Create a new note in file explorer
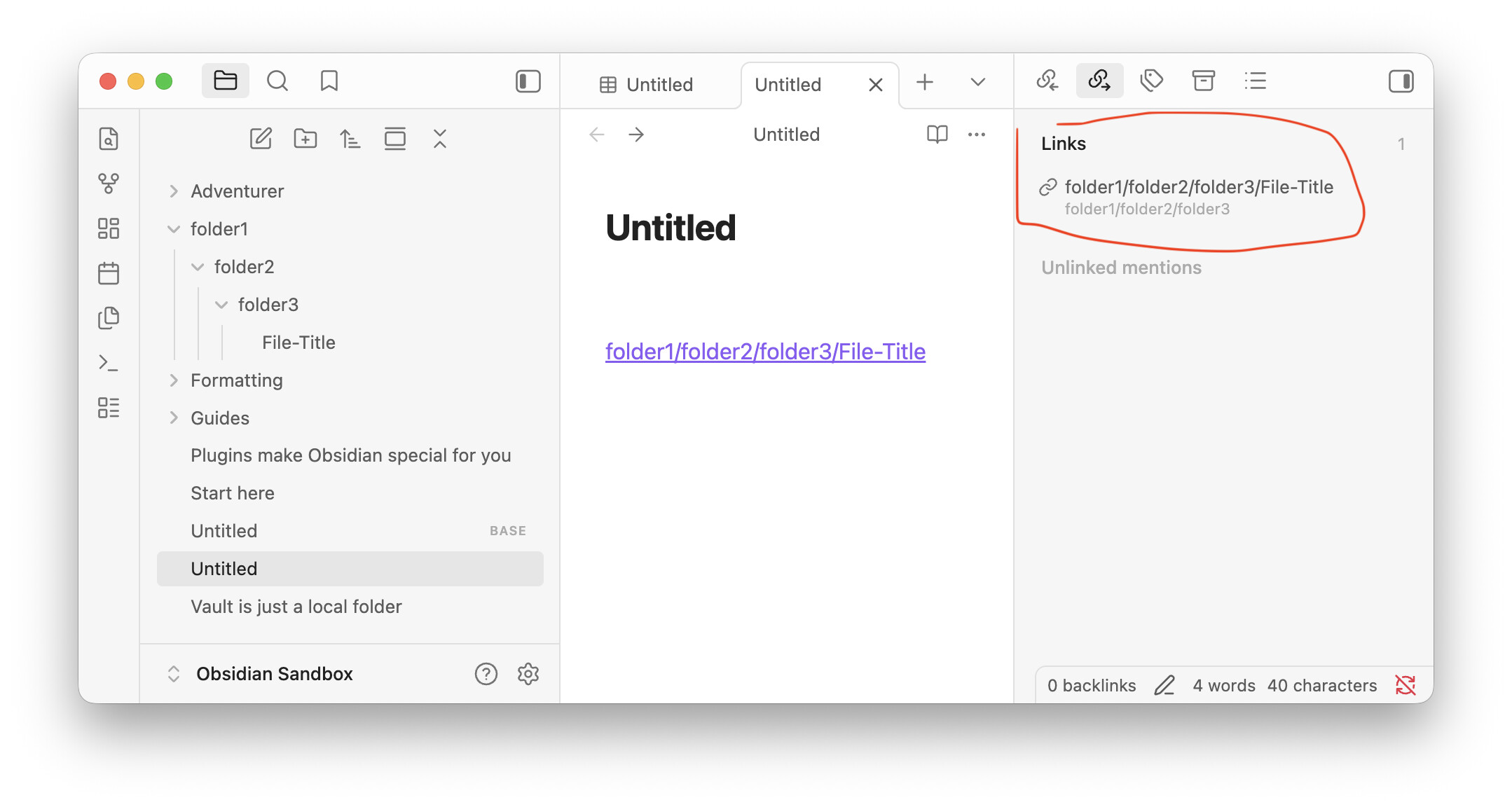The height and width of the screenshot is (807, 1512). (261, 139)
